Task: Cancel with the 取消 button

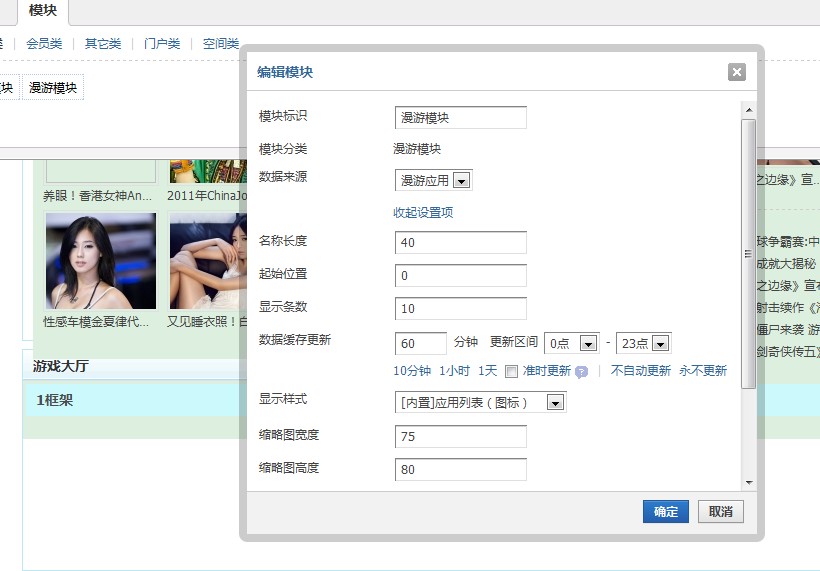Action: [721, 511]
